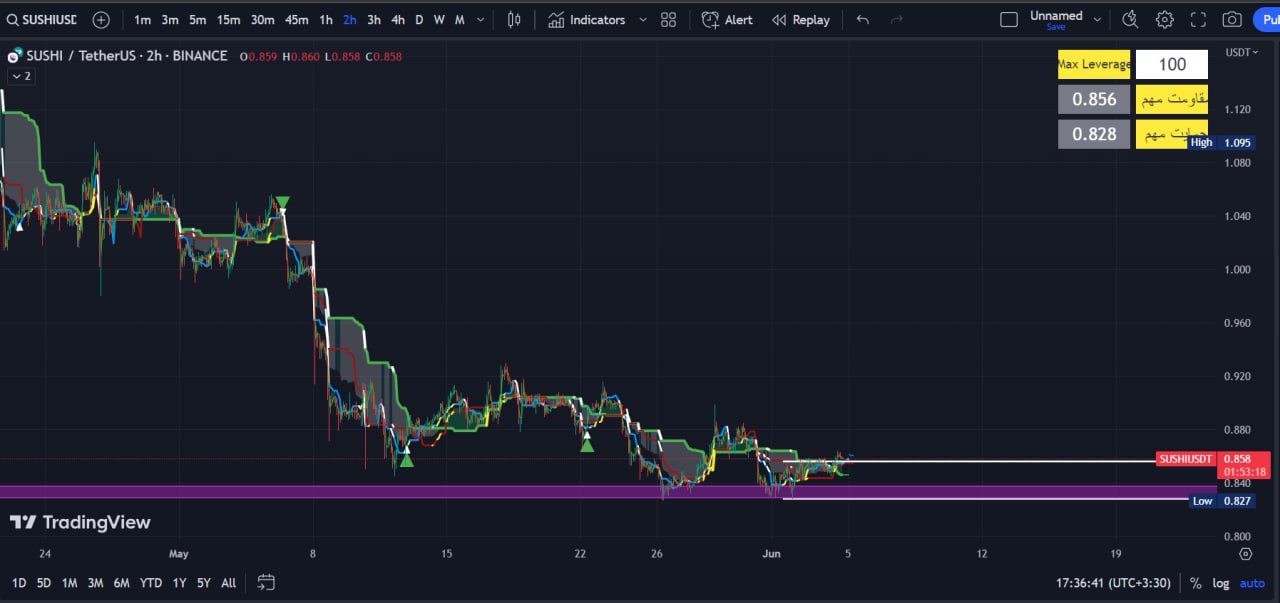Viewport: 1280px width, 603px height.
Task: Toggle the log scale option
Action: 1221,583
